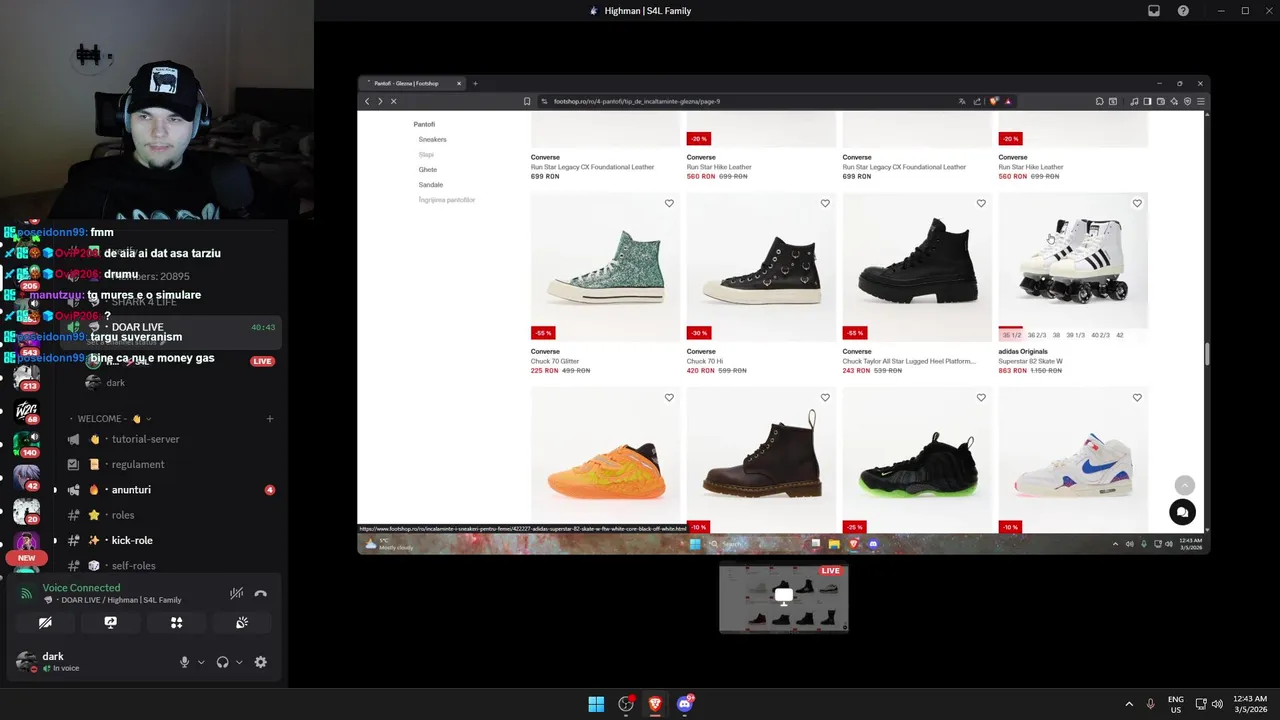Wishlist the Chuck Taylor Lugged Heel Platform boot
Screen dimensions: 1280x720
coord(981,203)
